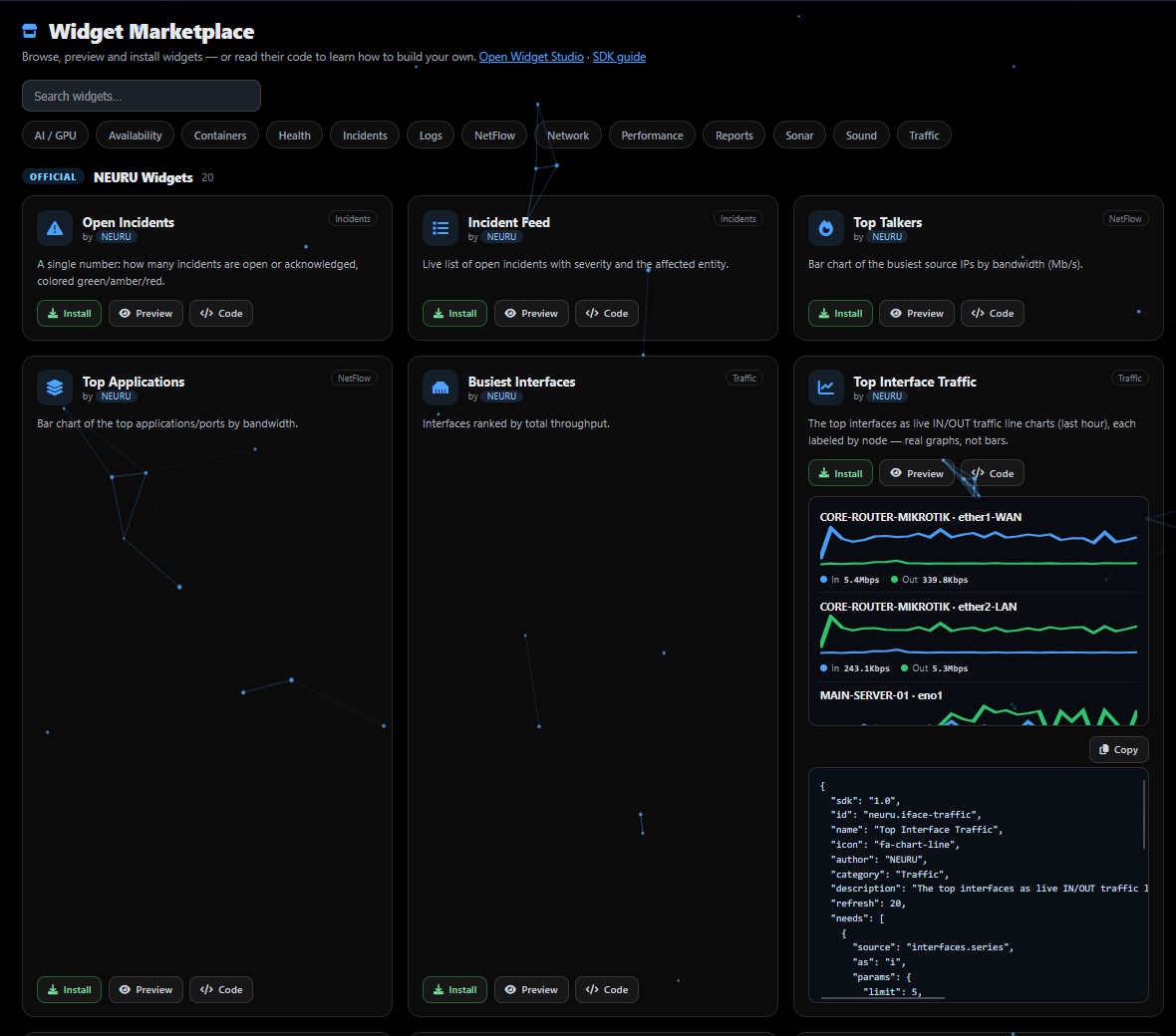Screen dimensions: 1176x1036
Task: Click the "In 243.1Kbps" legend entry
Action: pyautogui.click(x=855, y=668)
